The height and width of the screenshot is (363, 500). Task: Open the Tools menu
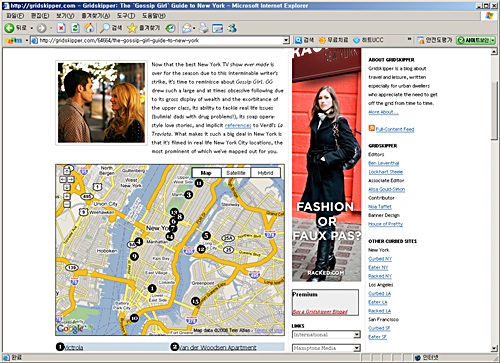pos(126,16)
